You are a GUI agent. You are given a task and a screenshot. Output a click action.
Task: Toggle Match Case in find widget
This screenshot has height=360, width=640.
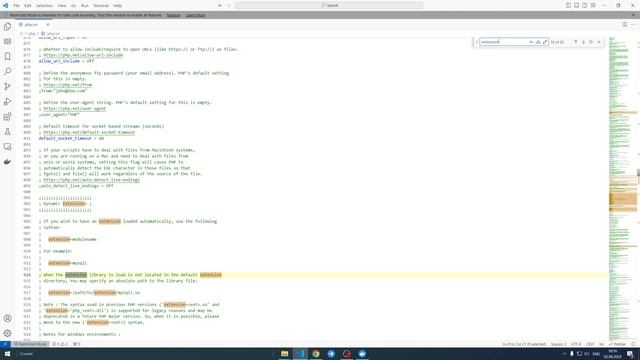pyautogui.click(x=531, y=42)
